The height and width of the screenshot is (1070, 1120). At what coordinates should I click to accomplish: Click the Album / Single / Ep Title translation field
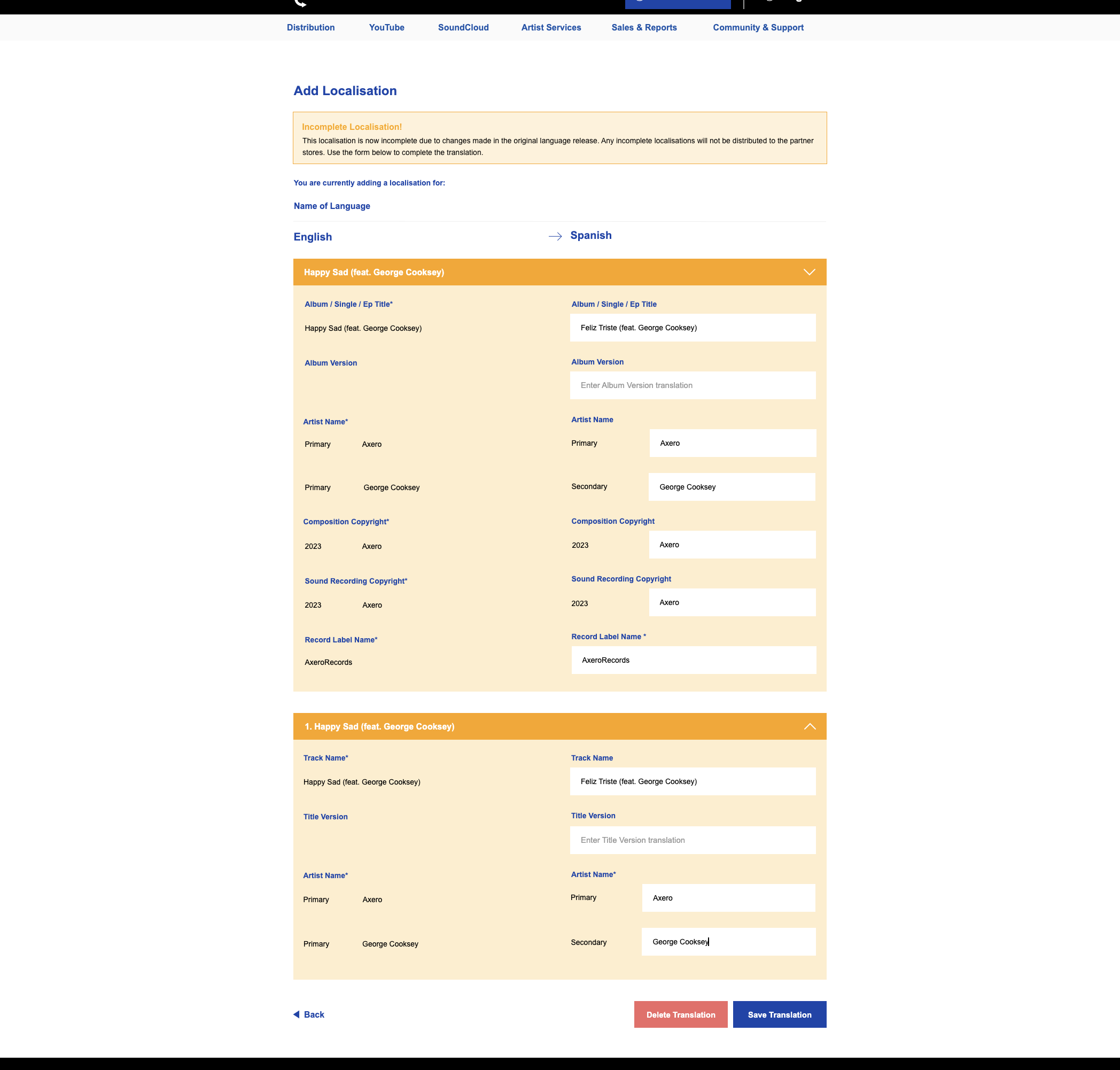[693, 328]
